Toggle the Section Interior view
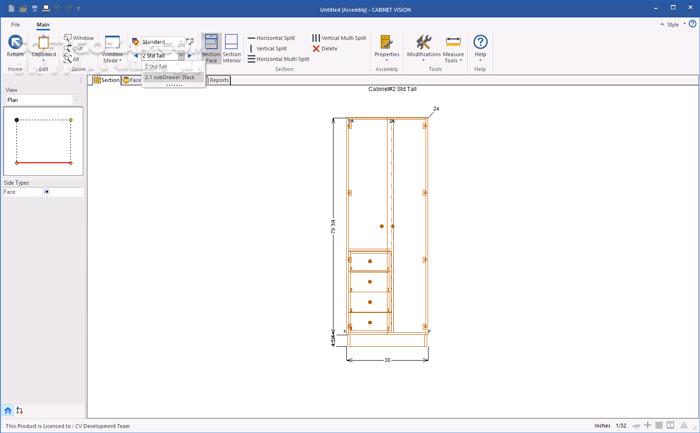This screenshot has width=700, height=433. (x=232, y=48)
